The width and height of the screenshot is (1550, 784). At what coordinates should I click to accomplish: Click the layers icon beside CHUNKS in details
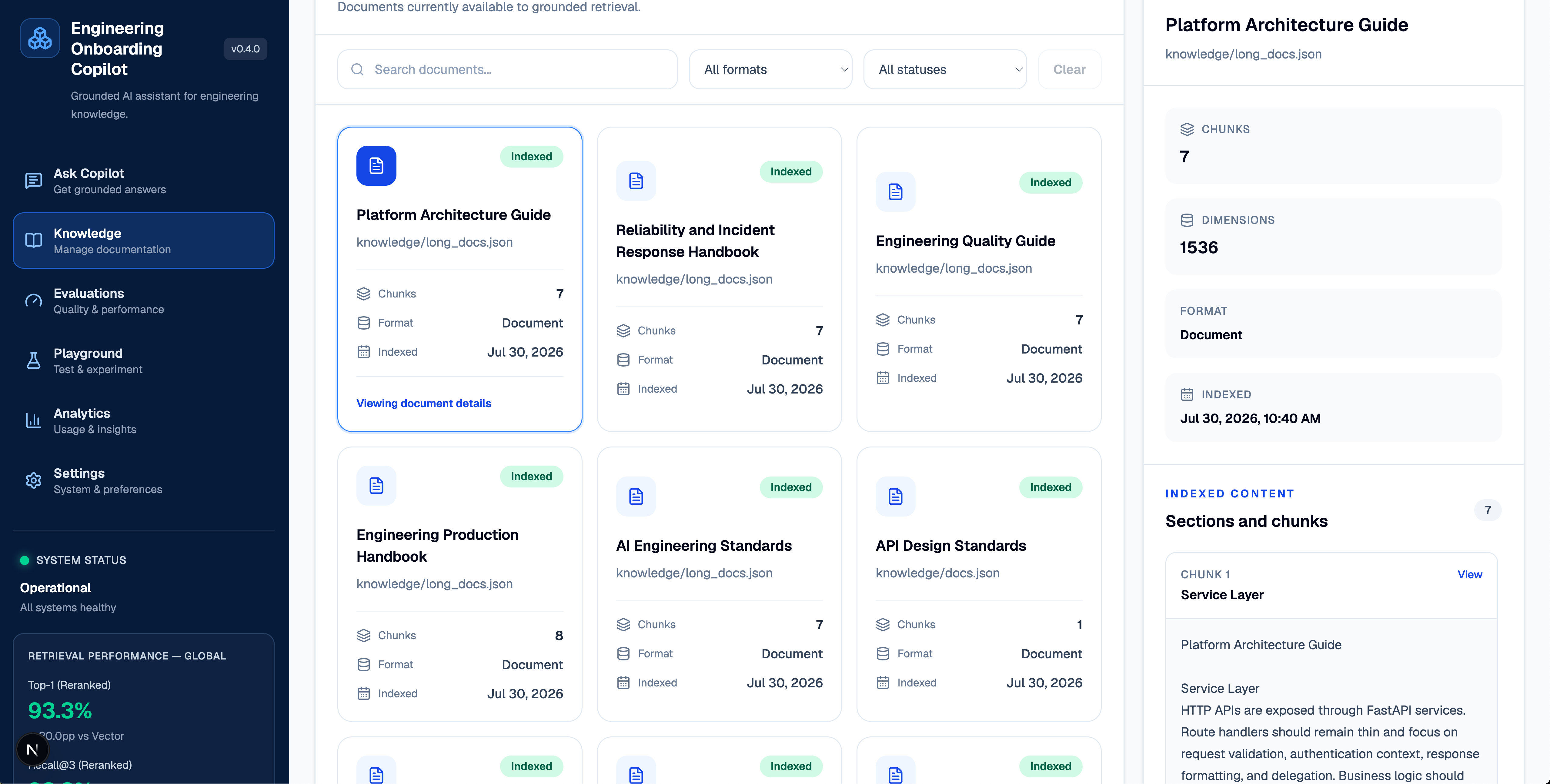coord(1187,129)
